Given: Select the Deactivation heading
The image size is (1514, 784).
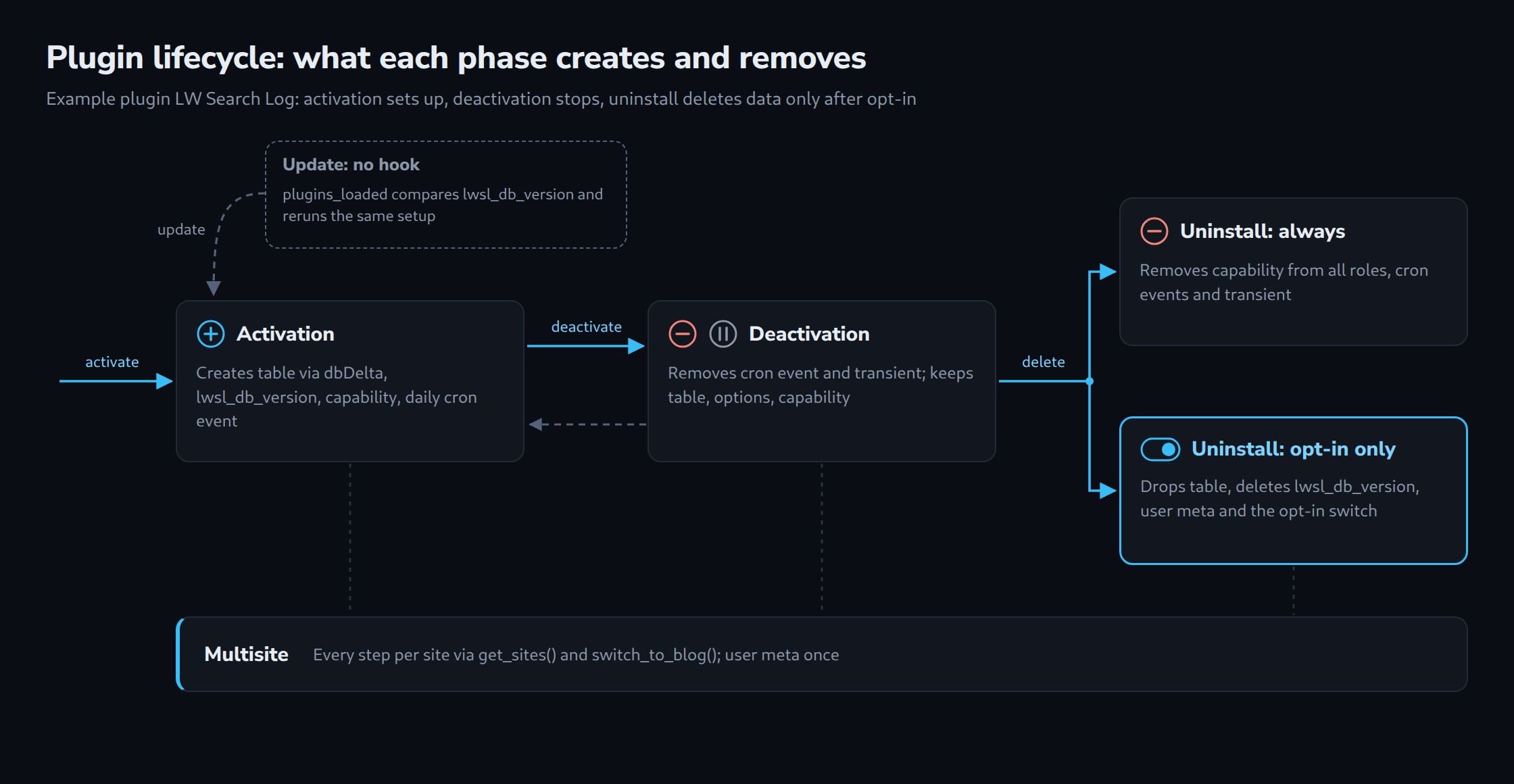Looking at the screenshot, I should [809, 334].
